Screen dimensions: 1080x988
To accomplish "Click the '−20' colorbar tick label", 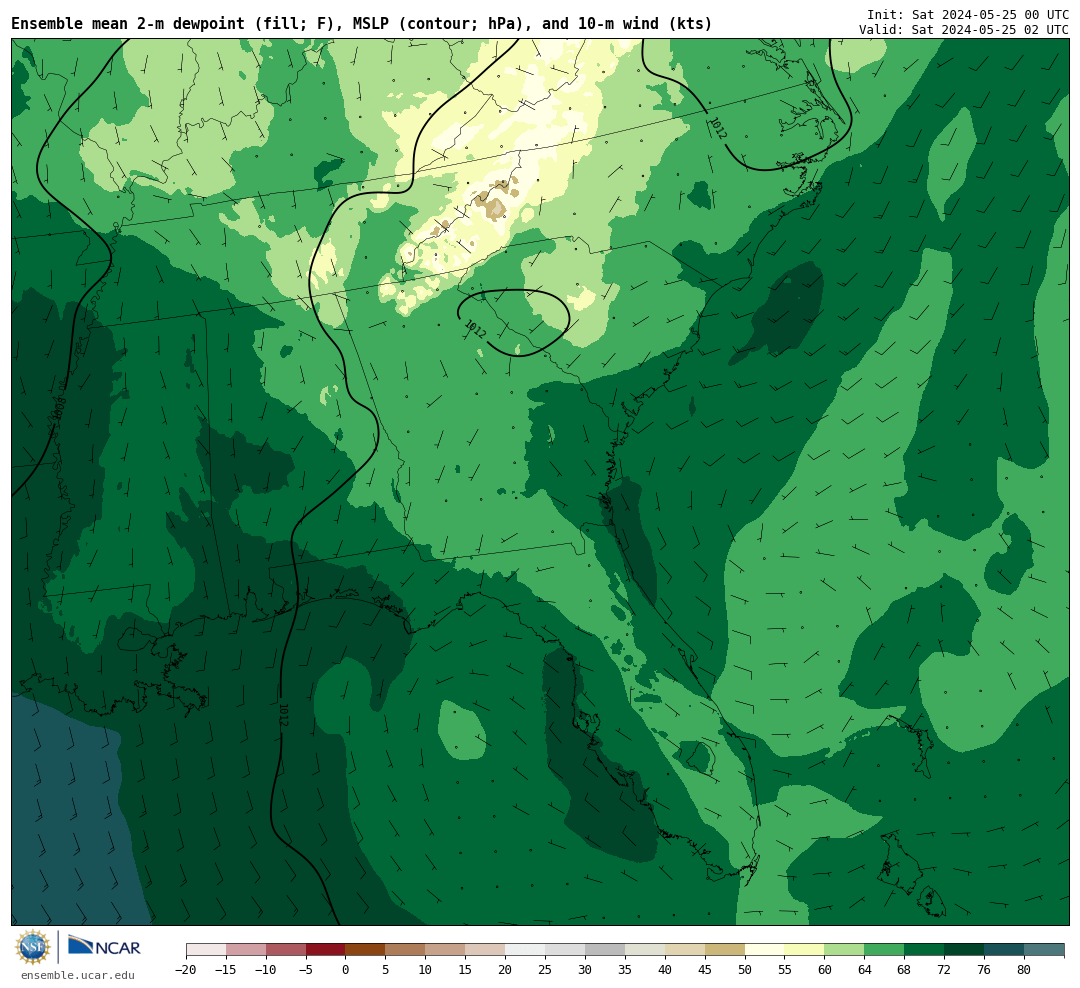I will 186,969.
